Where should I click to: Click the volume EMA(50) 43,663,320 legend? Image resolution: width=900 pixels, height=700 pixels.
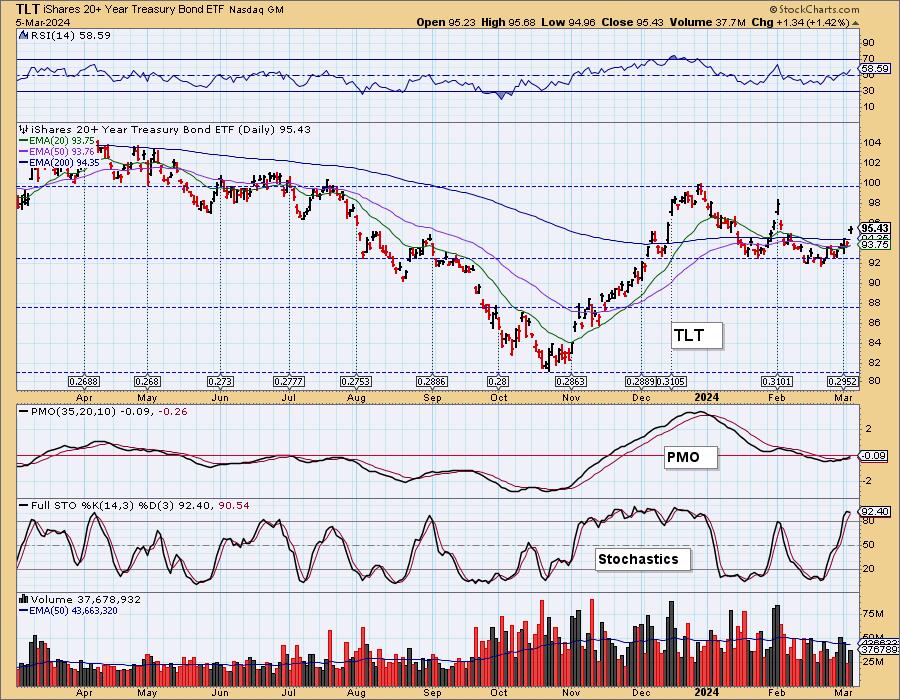73,610
